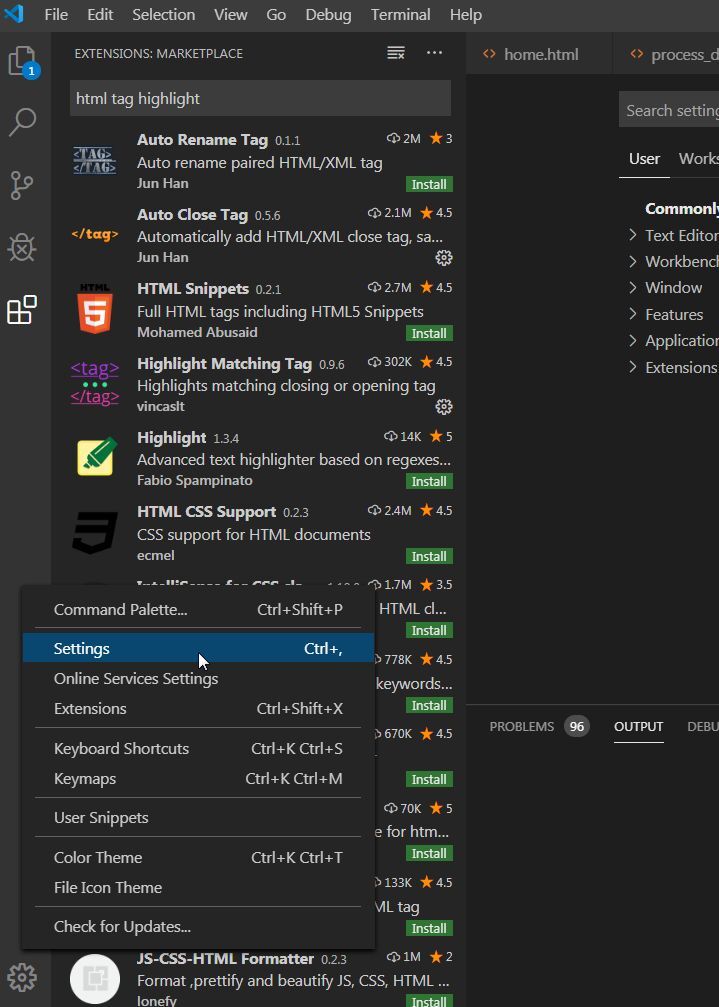Click the 96 problems count badge
The image size is (719, 1007).
click(577, 726)
